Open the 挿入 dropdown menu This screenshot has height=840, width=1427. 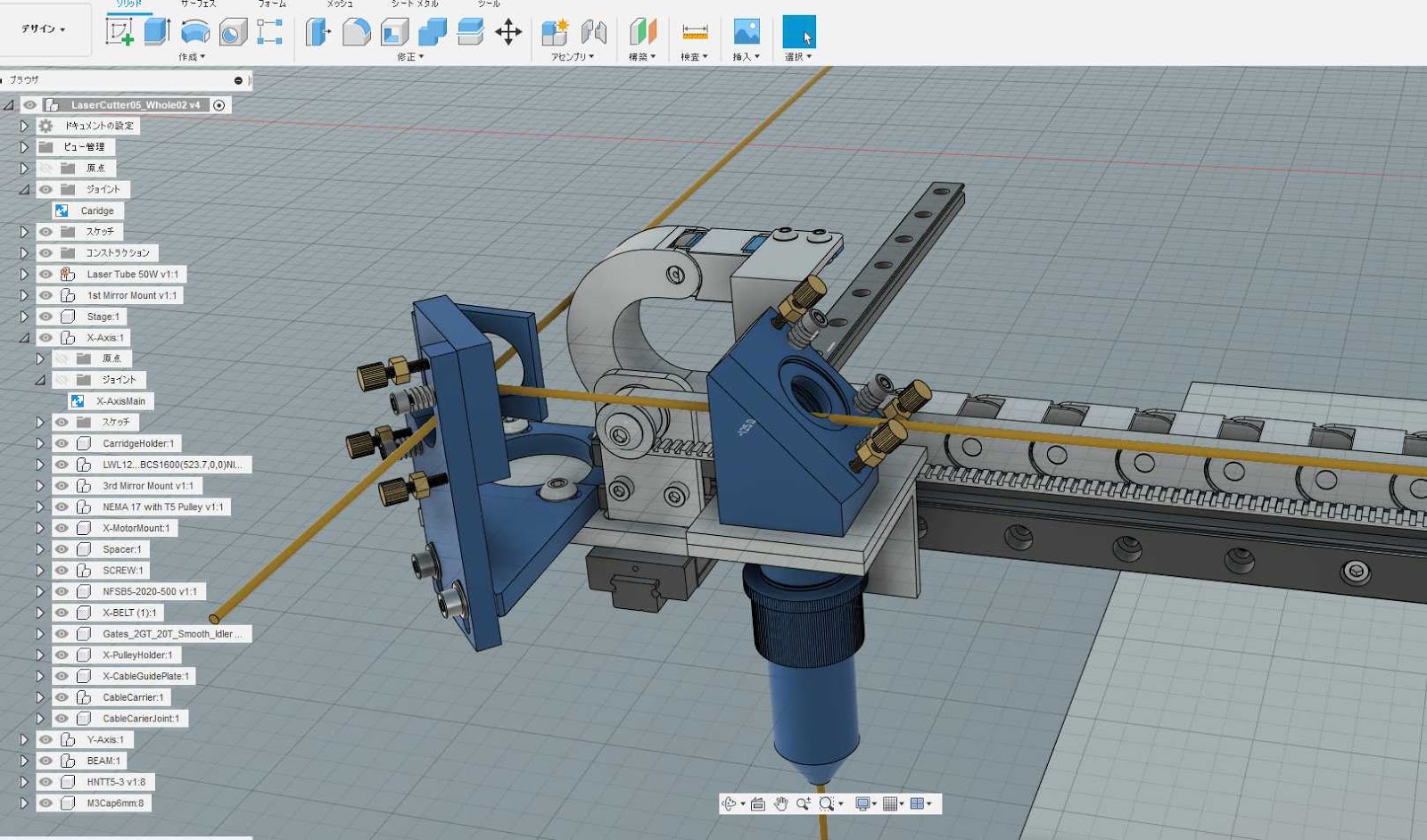746,57
